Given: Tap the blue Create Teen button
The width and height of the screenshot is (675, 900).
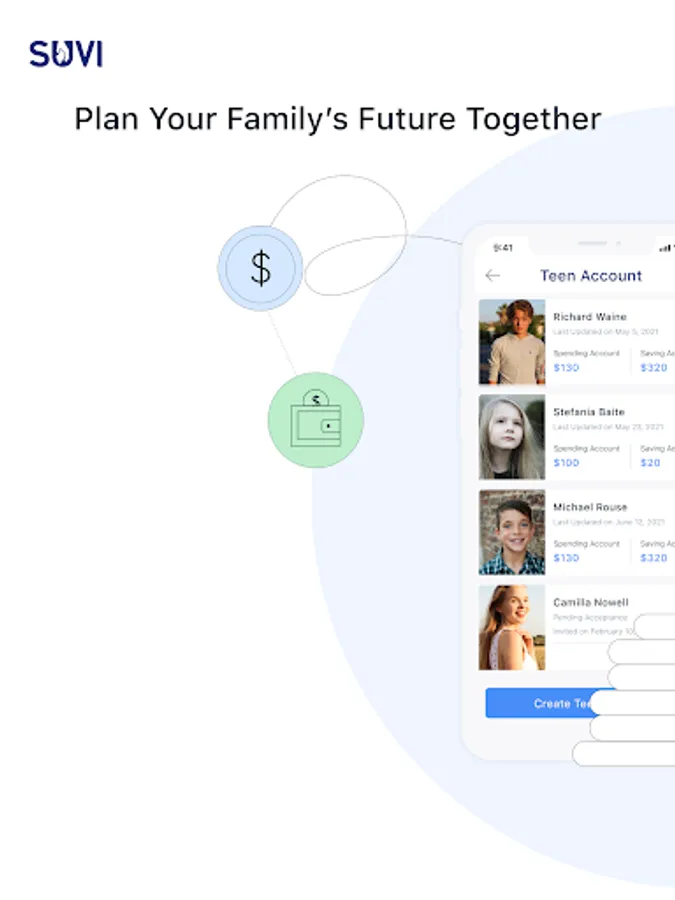Looking at the screenshot, I should point(548,703).
